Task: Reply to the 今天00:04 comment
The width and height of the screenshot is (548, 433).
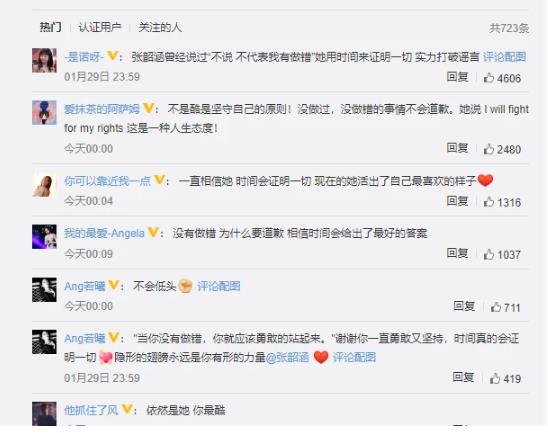Action: point(457,201)
